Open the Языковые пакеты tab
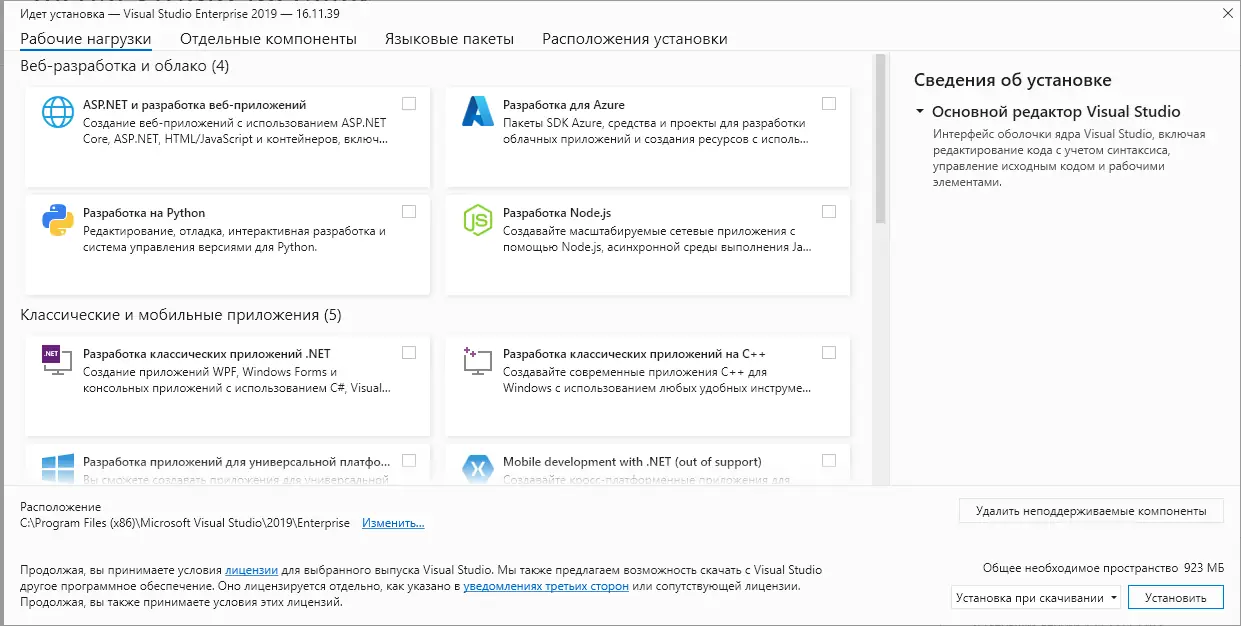Image resolution: width=1241 pixels, height=626 pixels. click(x=446, y=36)
